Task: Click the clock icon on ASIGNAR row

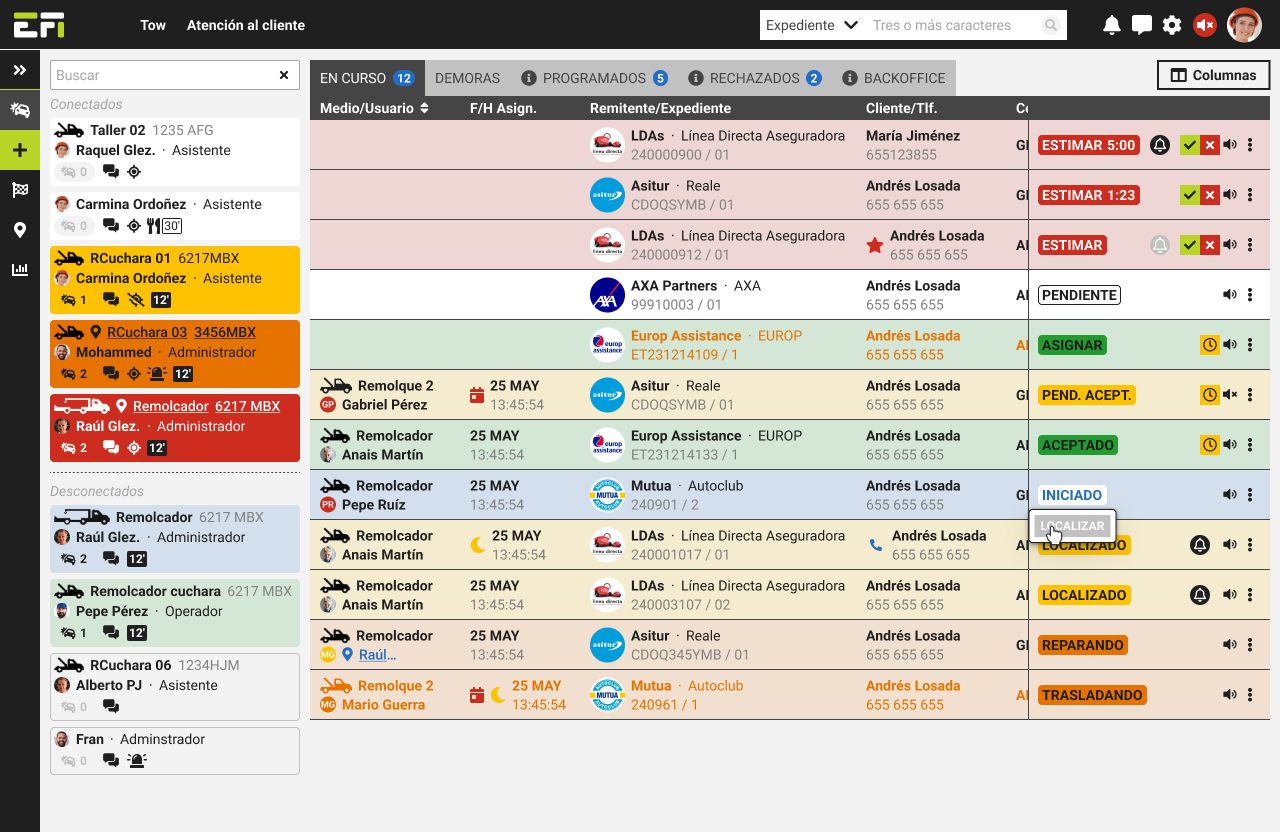Action: coord(1209,345)
